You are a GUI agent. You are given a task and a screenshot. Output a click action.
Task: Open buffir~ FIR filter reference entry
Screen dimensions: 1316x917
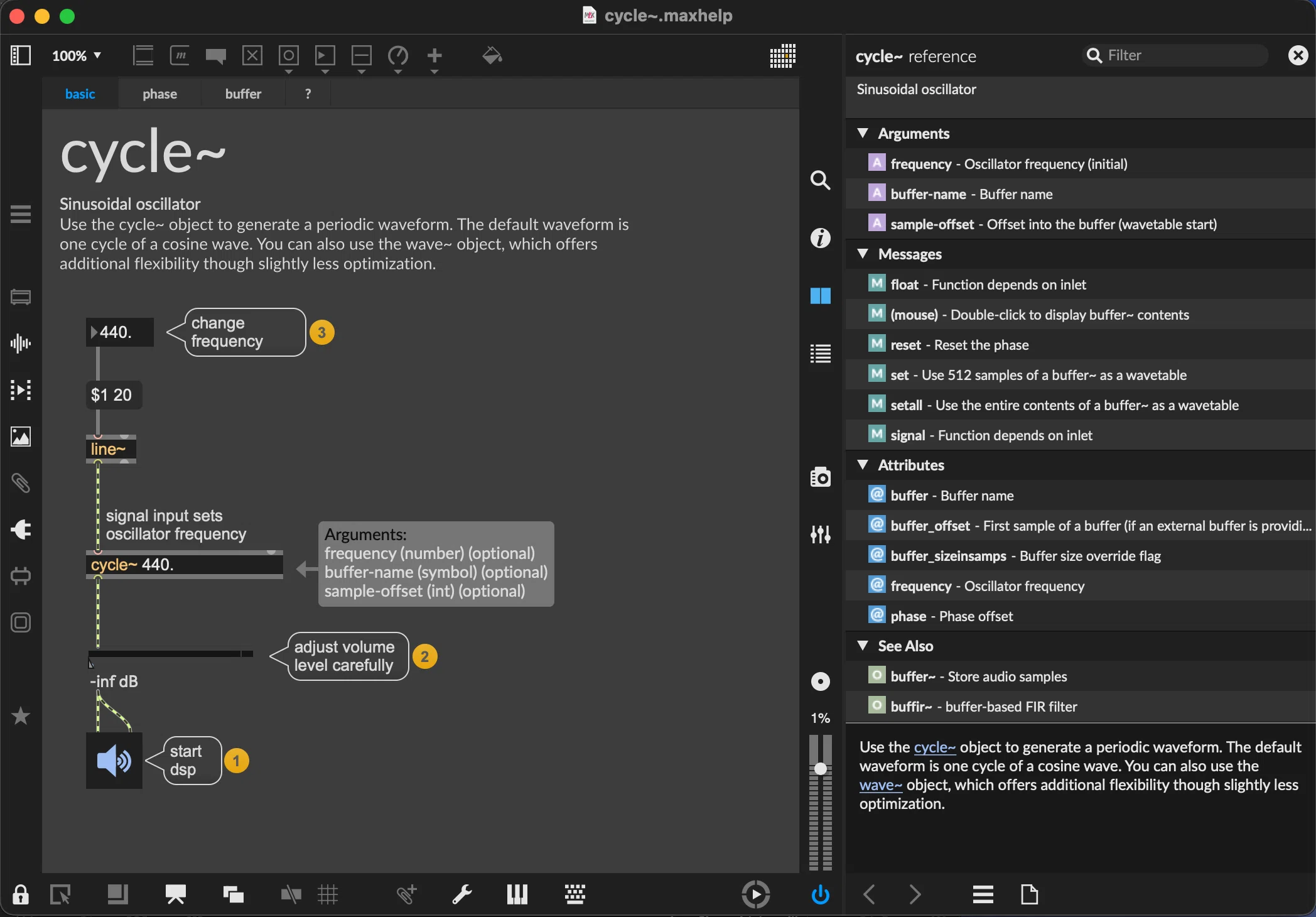click(x=1081, y=706)
